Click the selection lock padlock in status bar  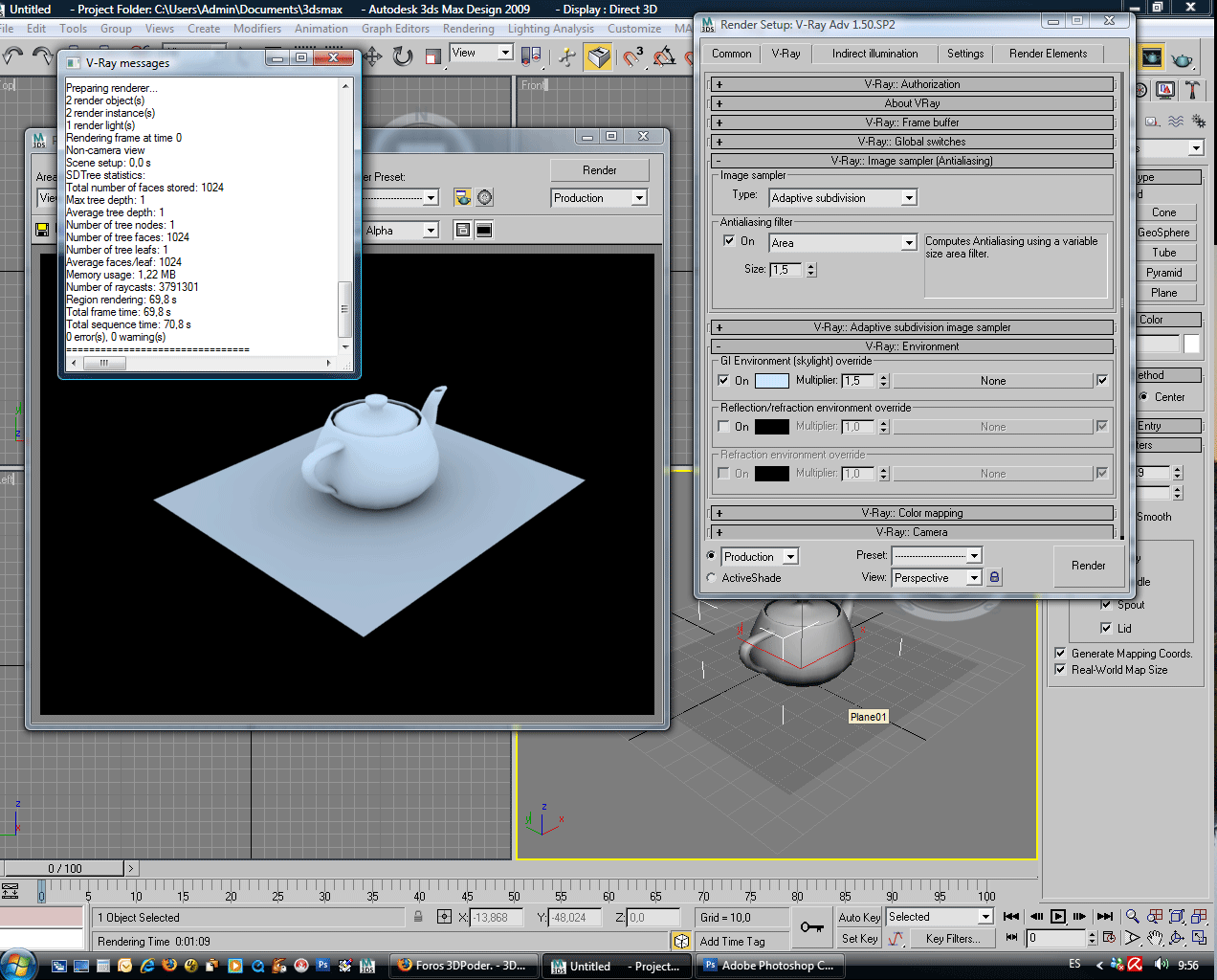pyautogui.click(x=418, y=917)
